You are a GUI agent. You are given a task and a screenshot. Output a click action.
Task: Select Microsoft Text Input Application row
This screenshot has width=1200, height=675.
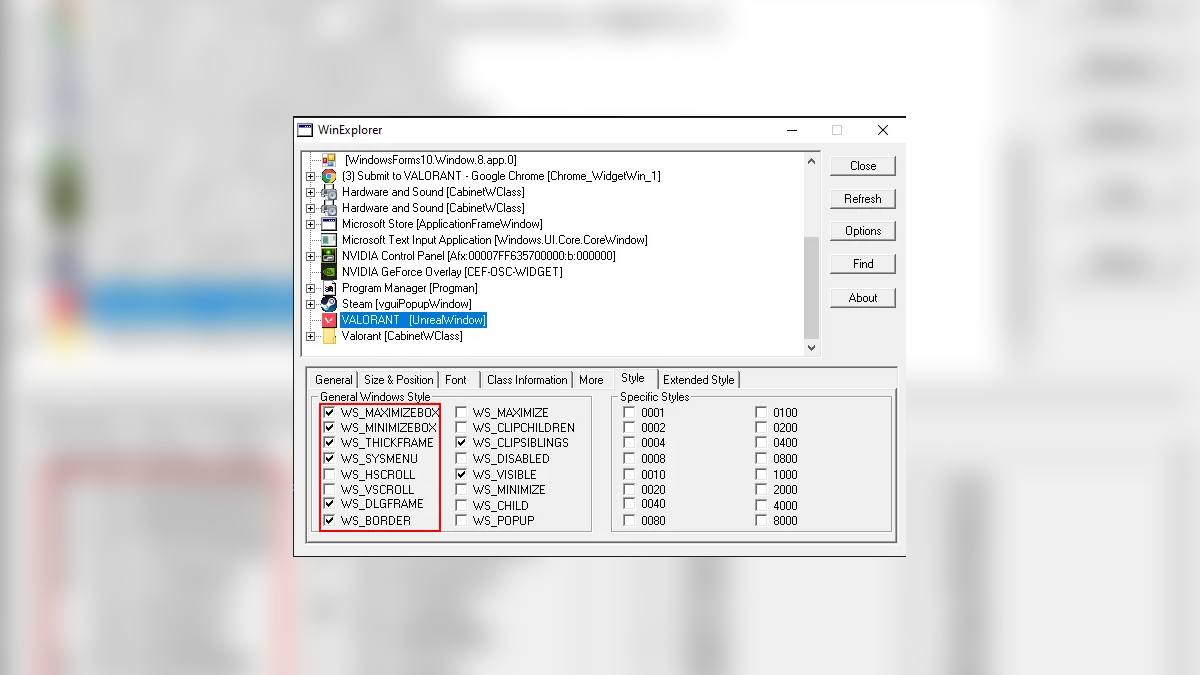pos(494,240)
